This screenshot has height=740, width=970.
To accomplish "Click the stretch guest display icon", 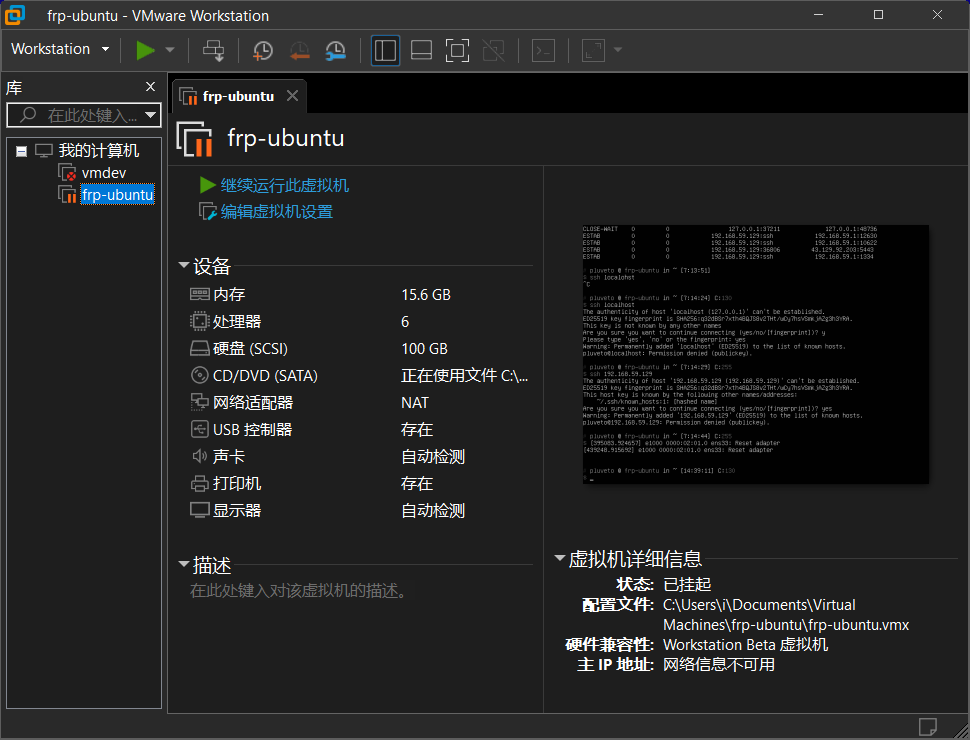I will pyautogui.click(x=593, y=50).
